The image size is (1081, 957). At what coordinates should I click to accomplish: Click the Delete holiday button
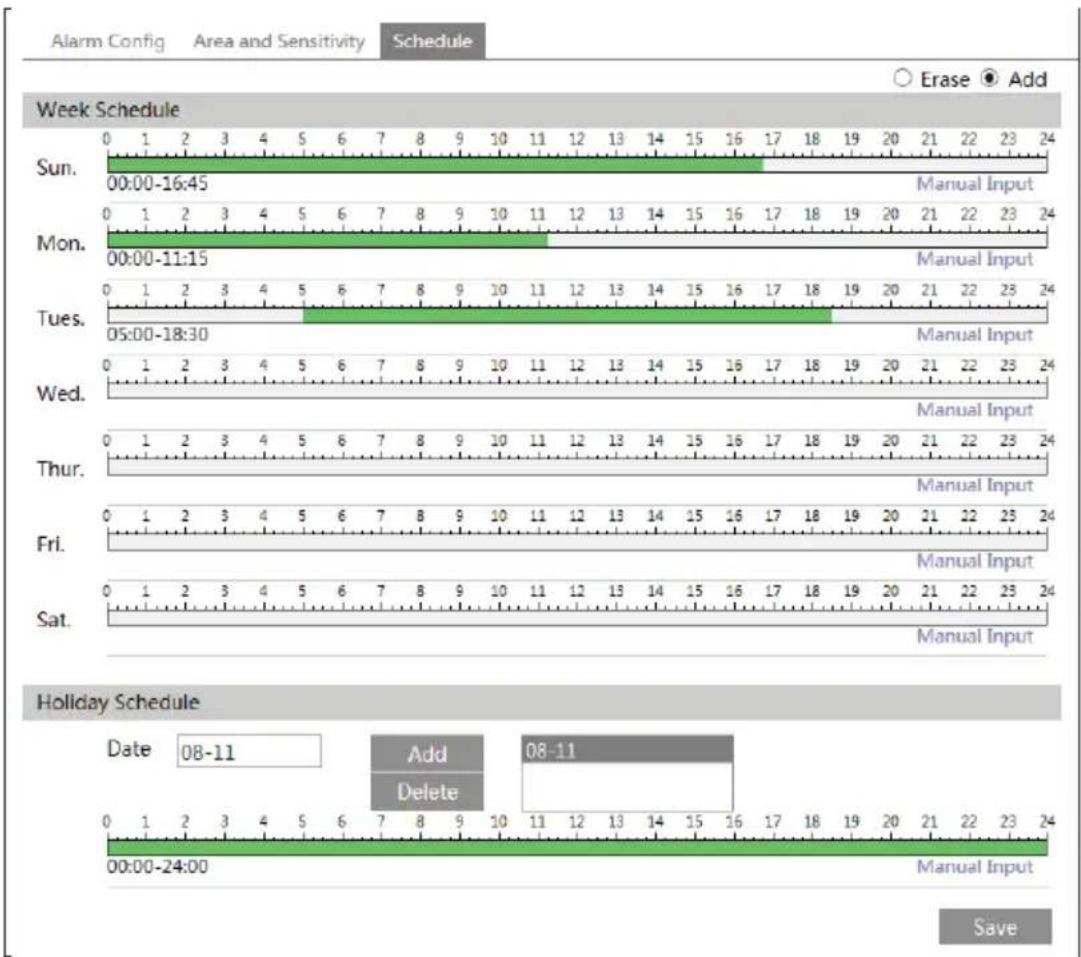[427, 792]
